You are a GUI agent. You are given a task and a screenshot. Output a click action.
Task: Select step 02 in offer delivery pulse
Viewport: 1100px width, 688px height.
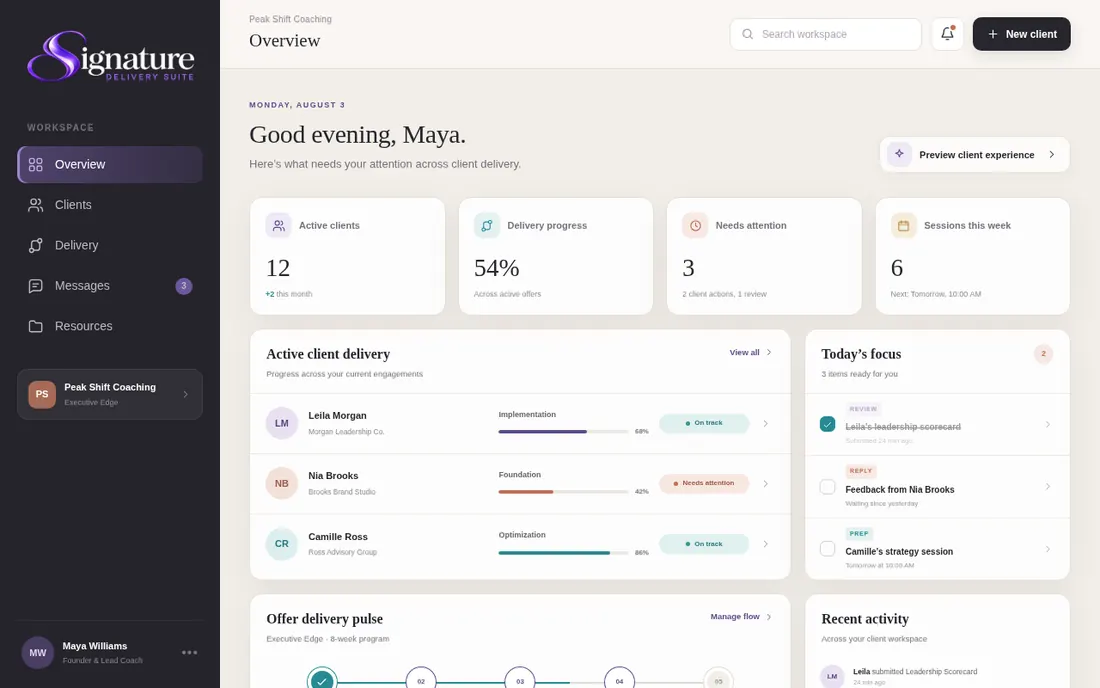pos(421,681)
